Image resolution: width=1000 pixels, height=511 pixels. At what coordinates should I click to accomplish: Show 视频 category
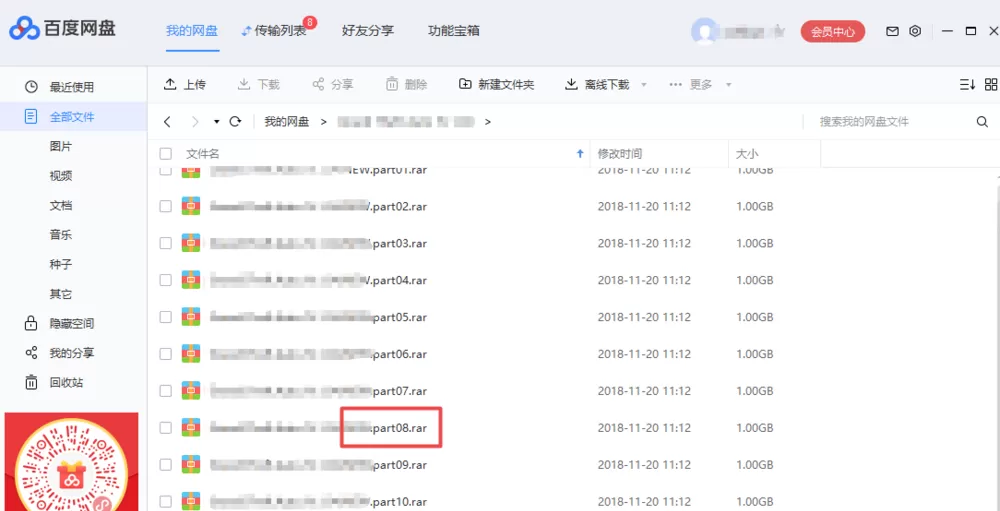click(61, 176)
